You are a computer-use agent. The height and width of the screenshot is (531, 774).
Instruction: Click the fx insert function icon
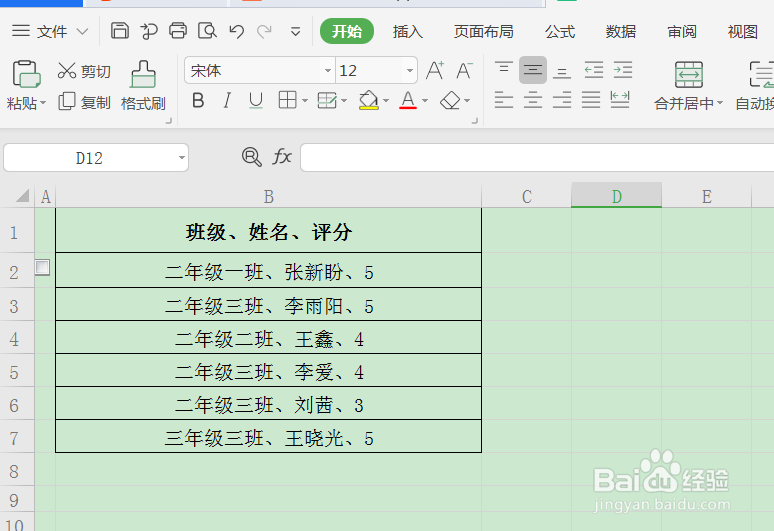coord(282,157)
